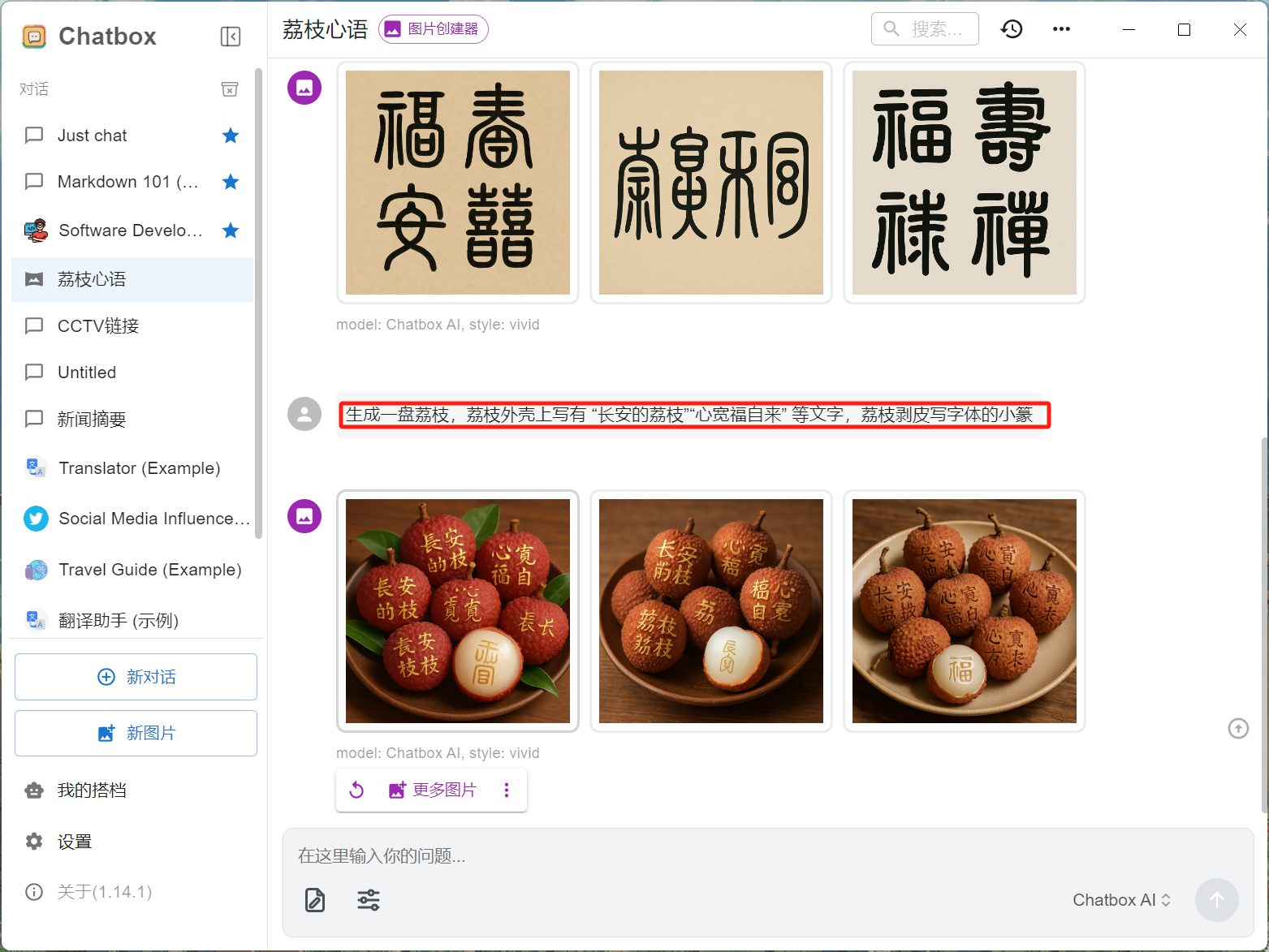
Task: Click the 新闻摘要 chat bubble icon
Action: tap(34, 419)
